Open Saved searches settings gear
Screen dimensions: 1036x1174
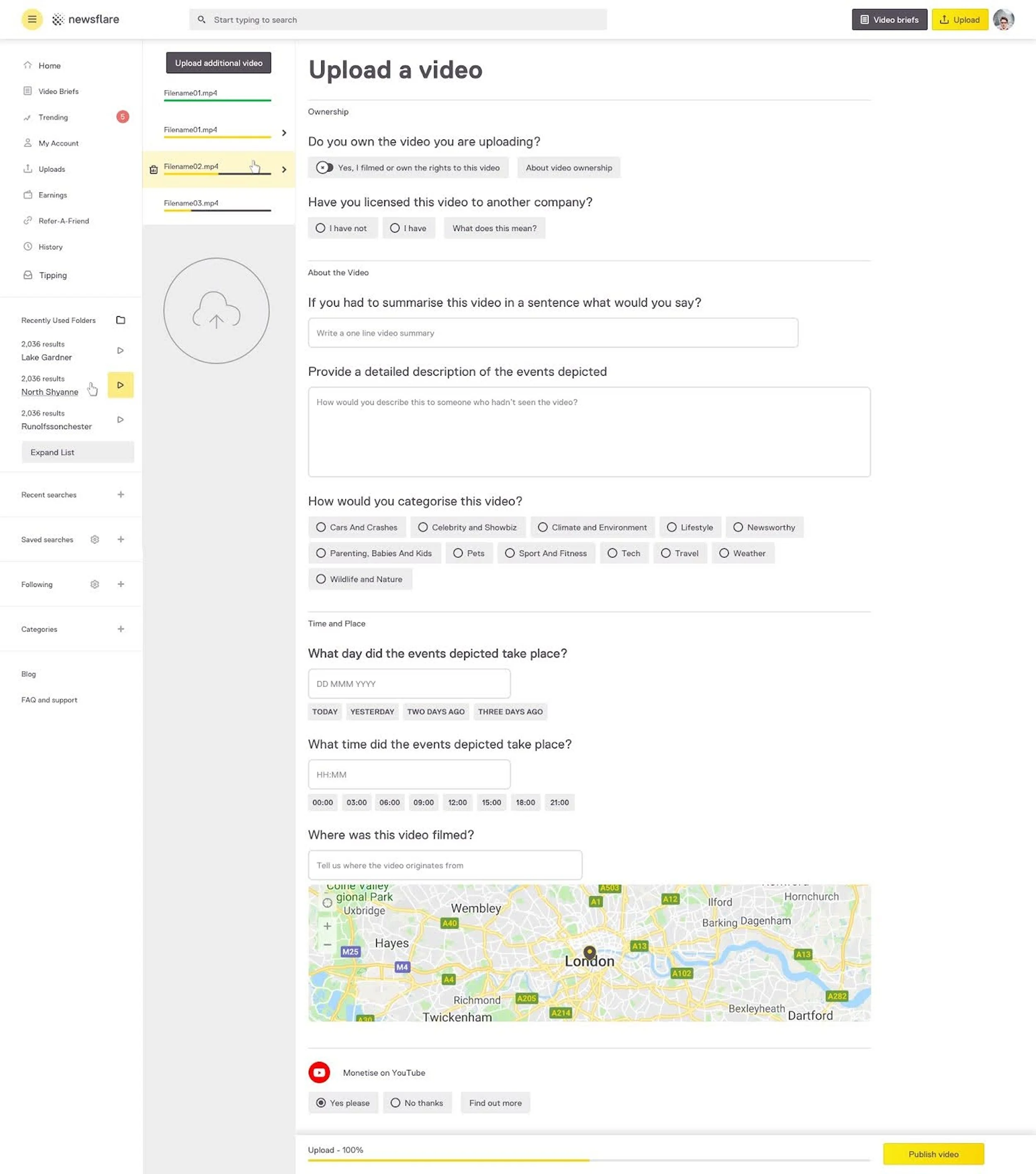95,539
